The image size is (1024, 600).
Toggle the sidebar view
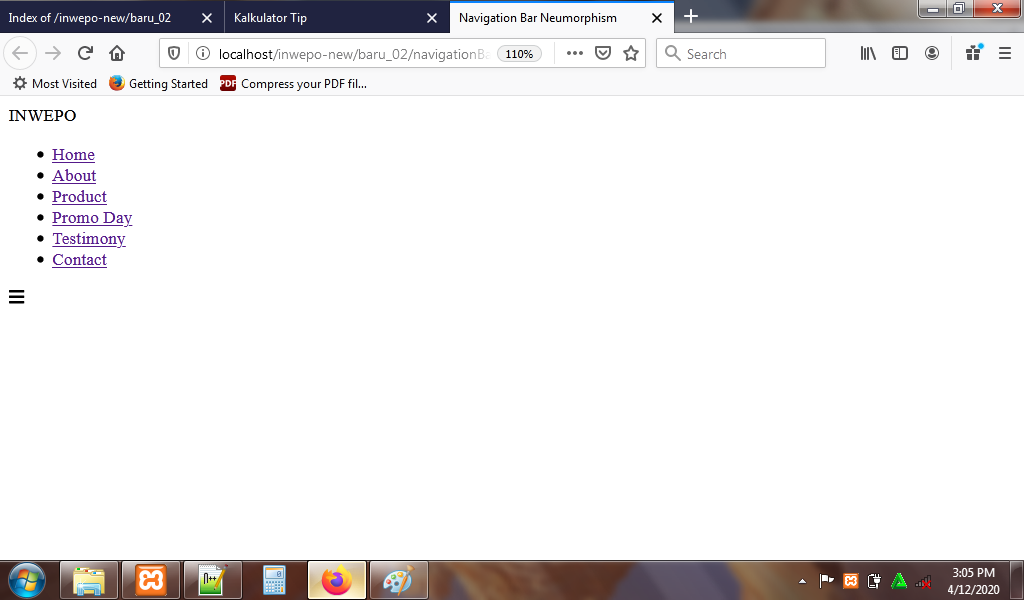click(900, 54)
